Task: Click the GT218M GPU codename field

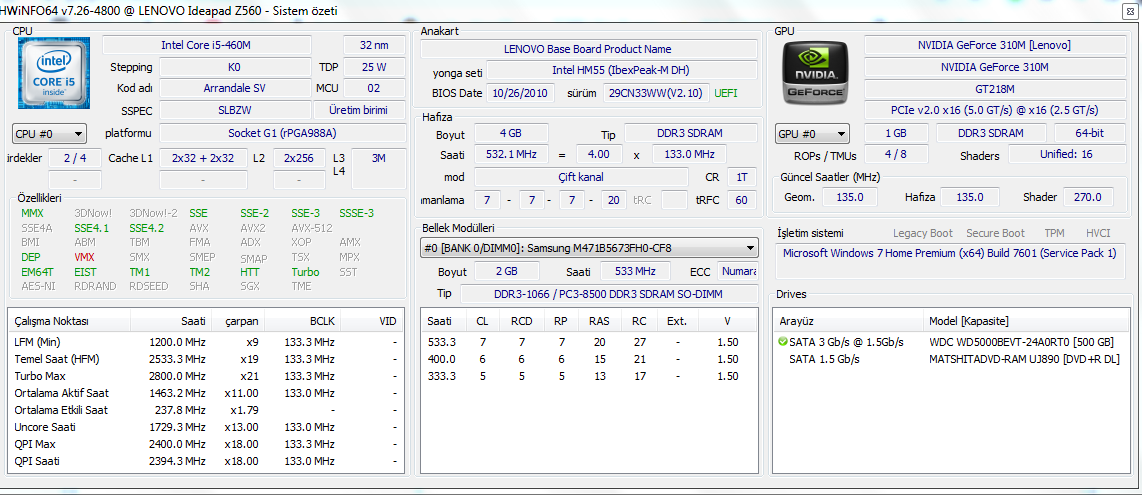Action: (x=994, y=89)
